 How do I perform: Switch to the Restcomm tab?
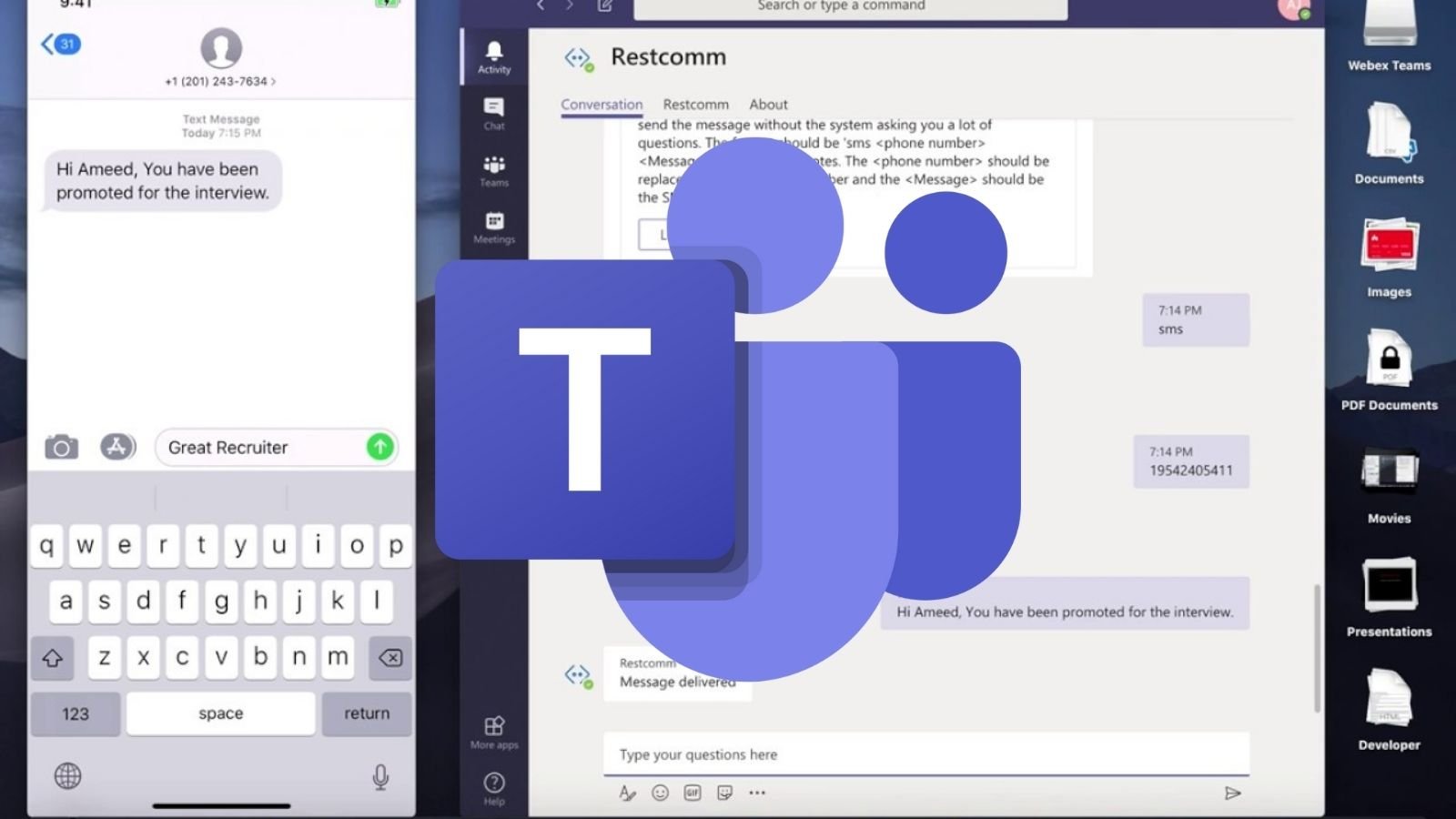tap(696, 105)
